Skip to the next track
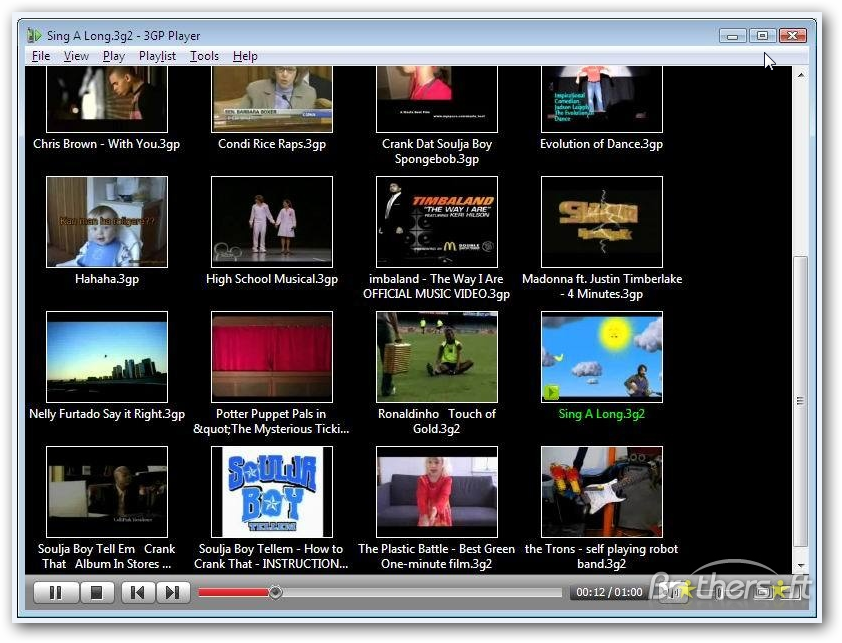842x643 pixels. click(173, 593)
